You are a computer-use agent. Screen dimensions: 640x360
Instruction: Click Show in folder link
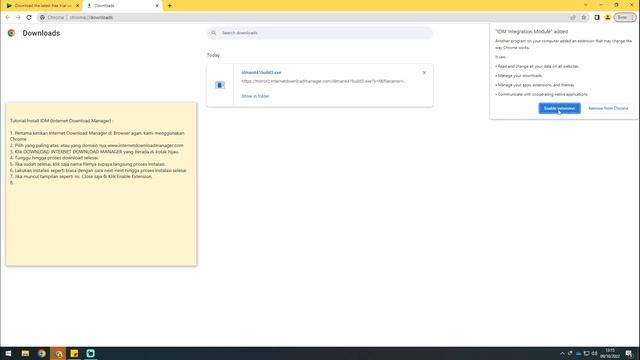(255, 96)
